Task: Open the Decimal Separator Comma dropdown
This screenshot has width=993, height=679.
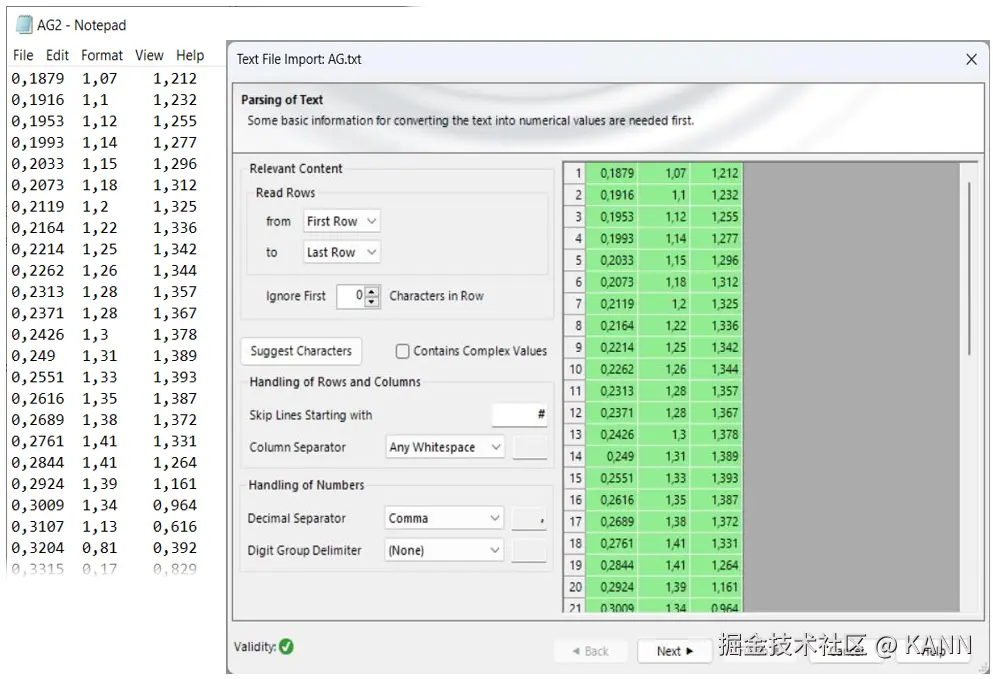Action: point(444,518)
